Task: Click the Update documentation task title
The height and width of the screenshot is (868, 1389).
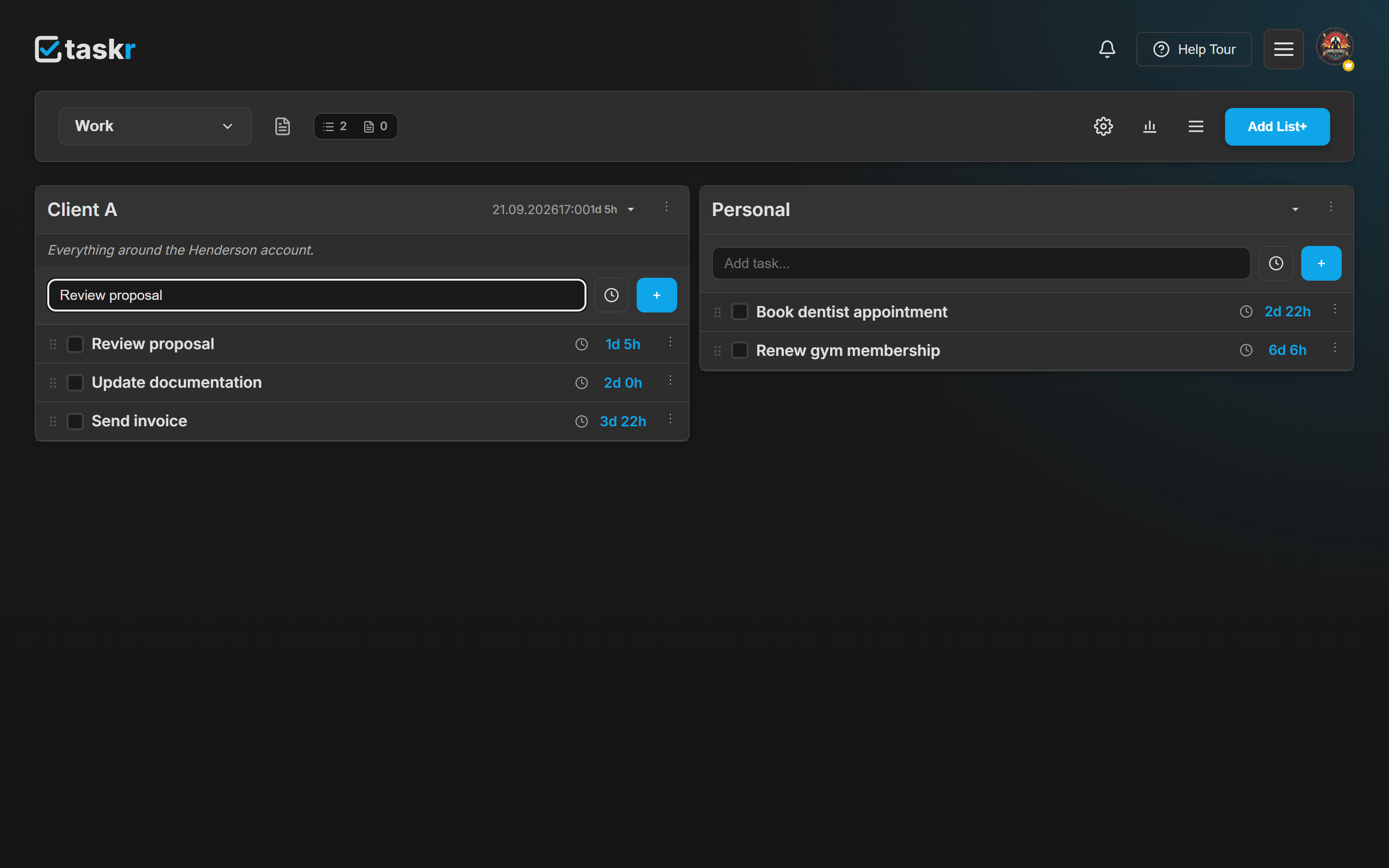Action: tap(177, 382)
